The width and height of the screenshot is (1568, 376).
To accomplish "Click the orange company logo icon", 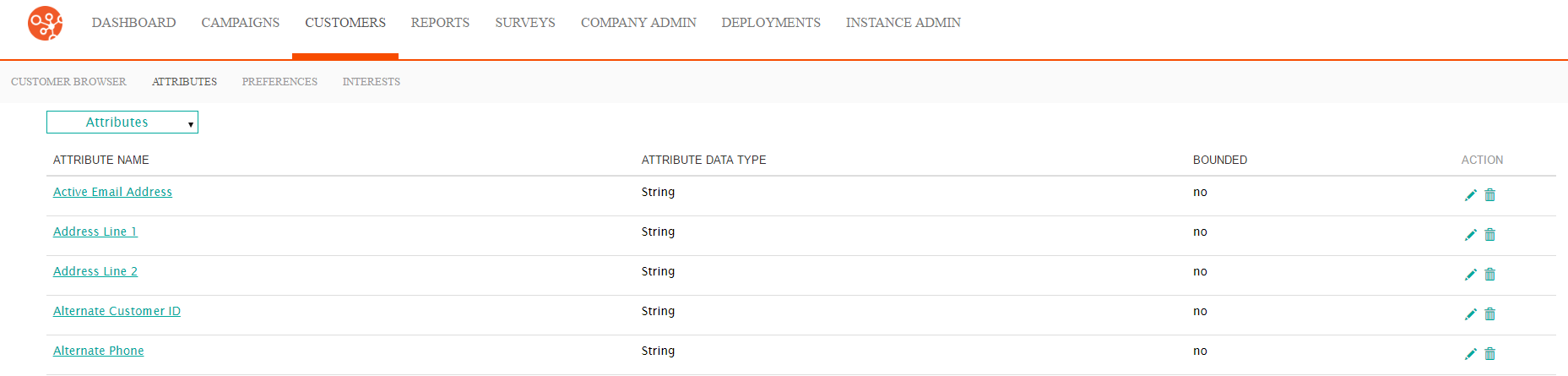I will pyautogui.click(x=45, y=23).
